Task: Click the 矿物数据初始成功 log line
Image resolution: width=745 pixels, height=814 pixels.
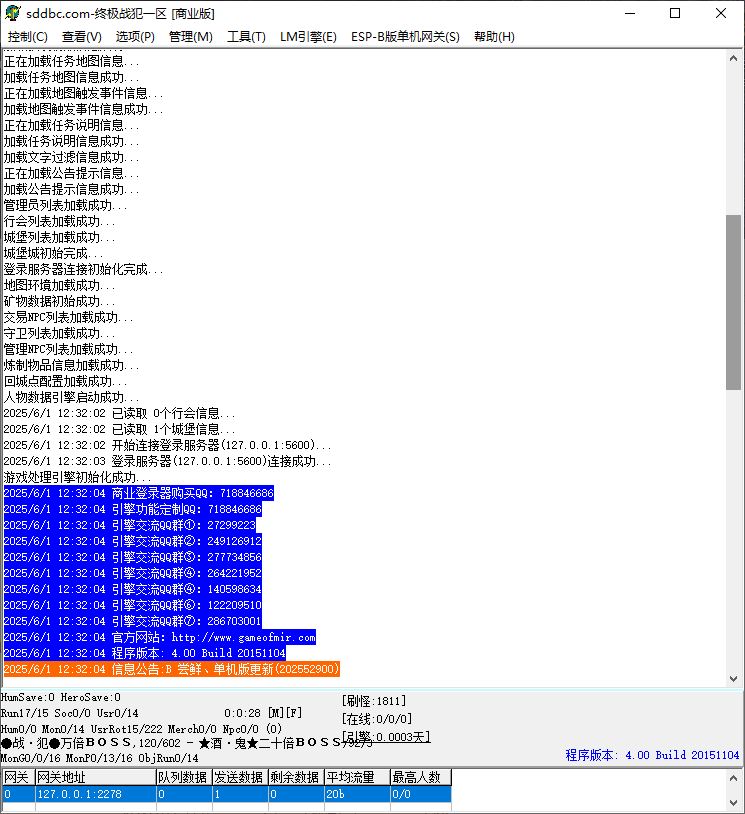Action: [59, 301]
